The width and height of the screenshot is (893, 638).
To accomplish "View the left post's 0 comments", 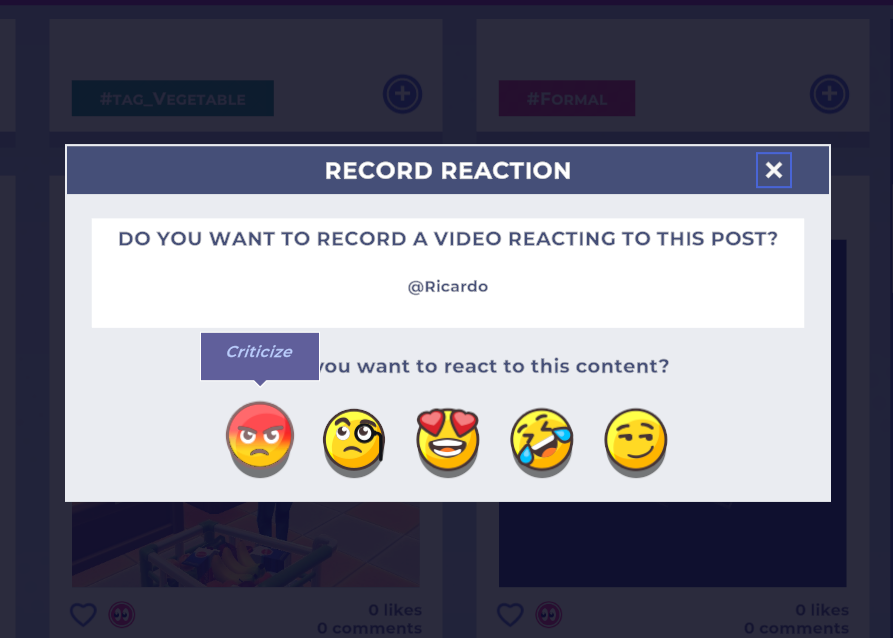I will (369, 628).
